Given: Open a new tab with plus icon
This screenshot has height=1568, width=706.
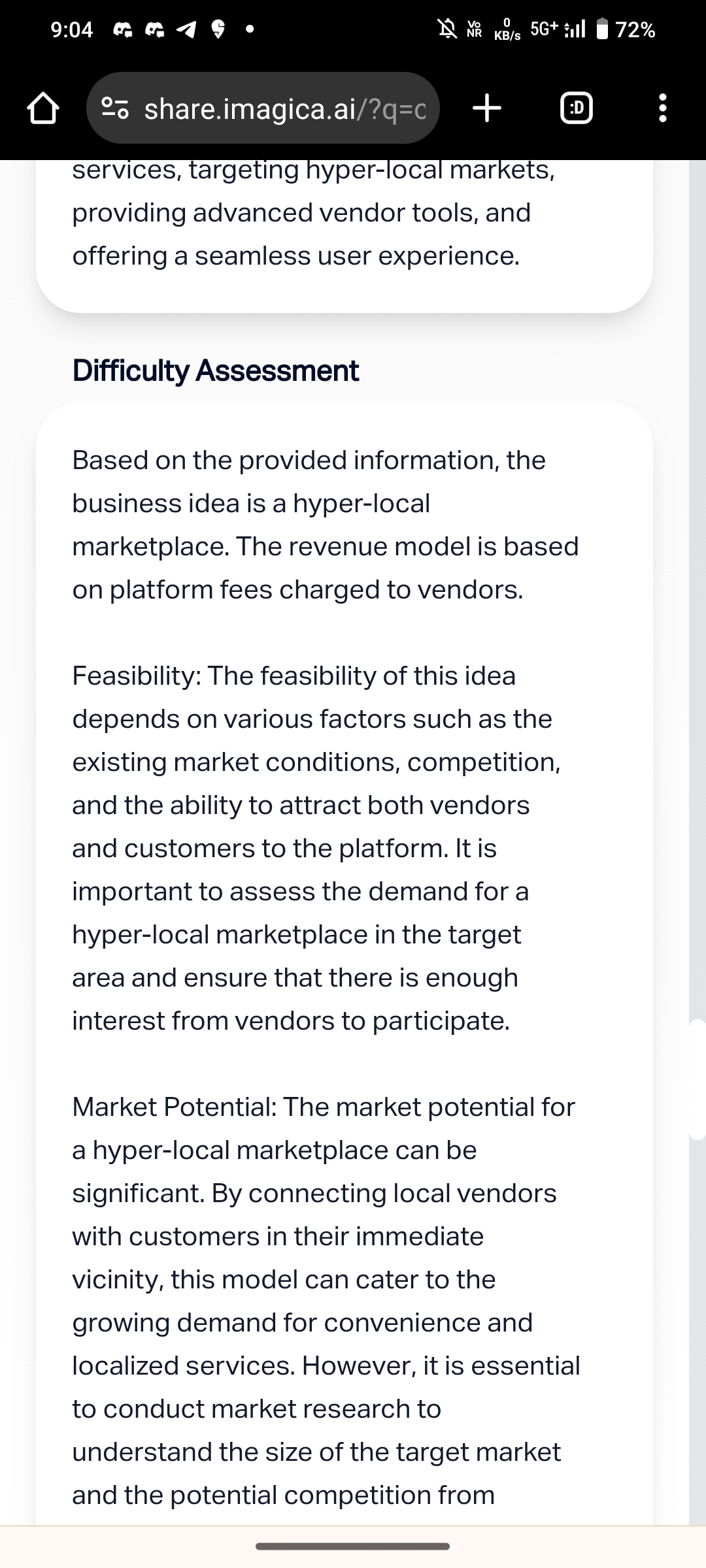Looking at the screenshot, I should [x=487, y=108].
